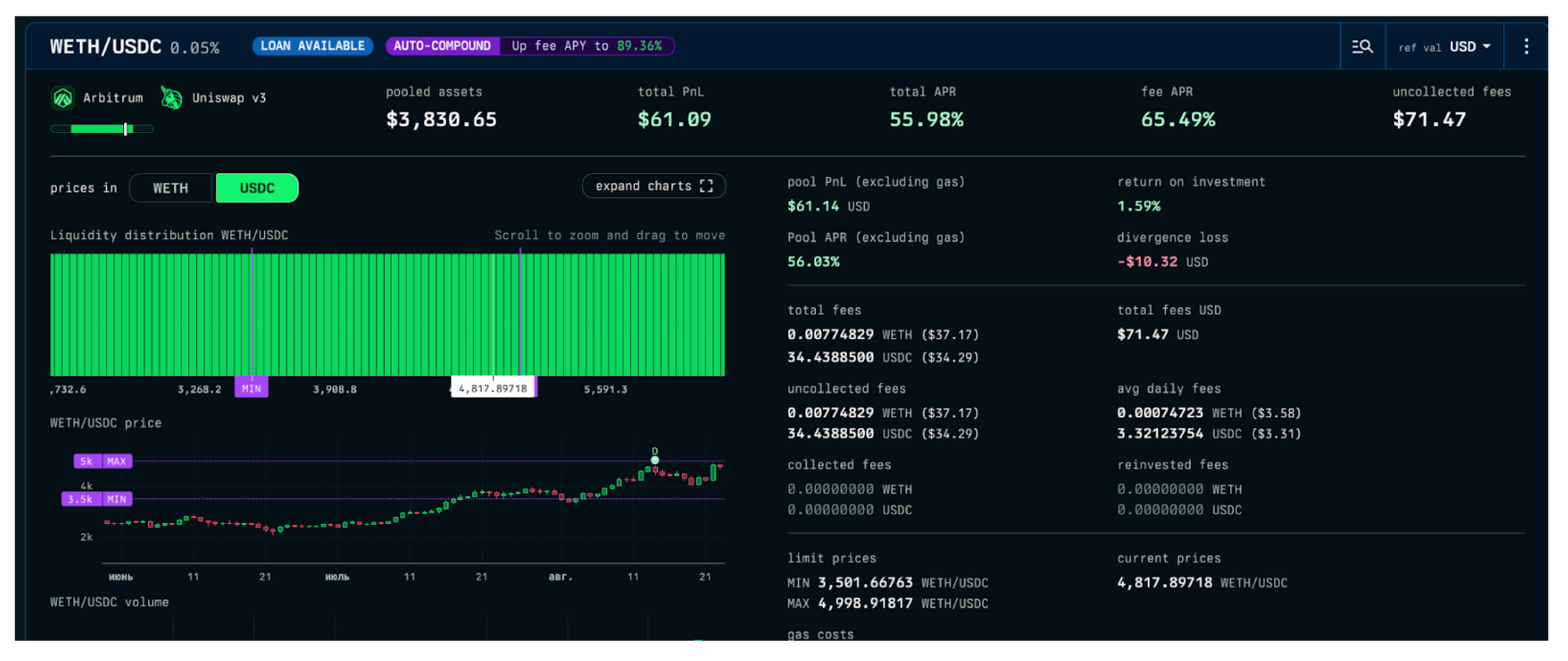Open the search list icon

click(x=1362, y=47)
